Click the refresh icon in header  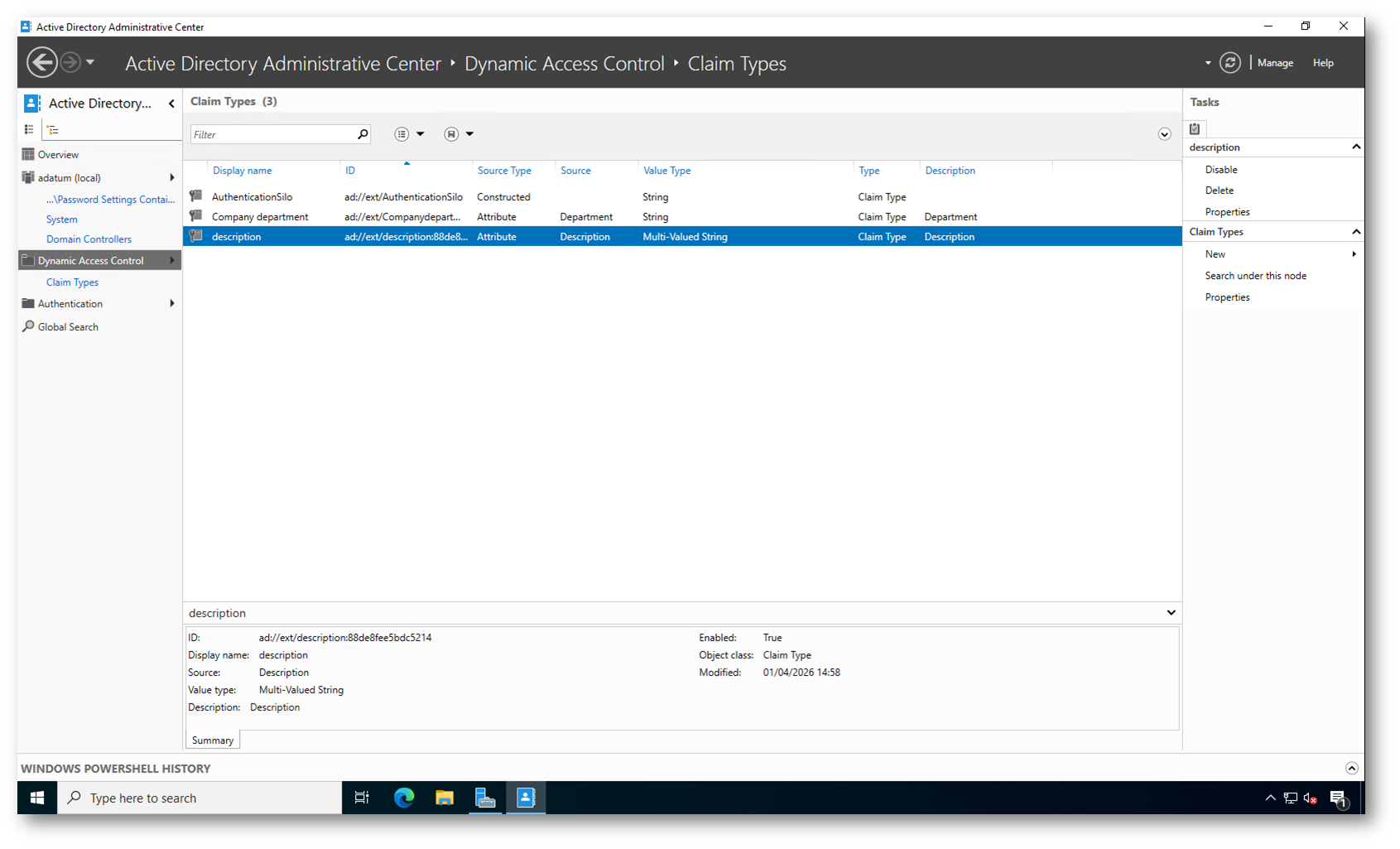pos(1229,63)
